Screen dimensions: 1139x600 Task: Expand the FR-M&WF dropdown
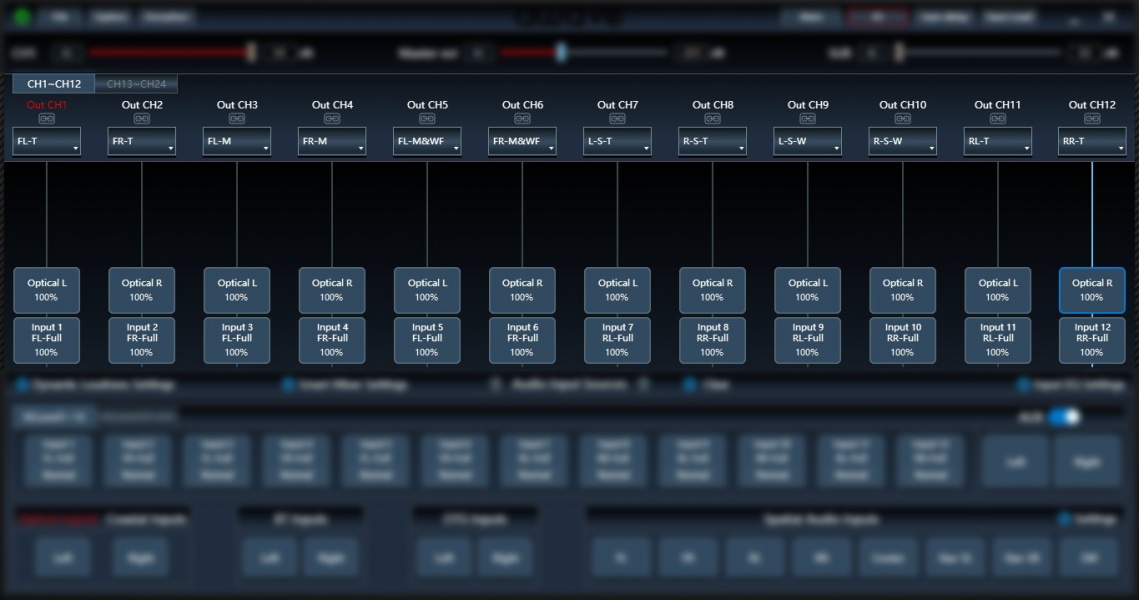(x=522, y=141)
